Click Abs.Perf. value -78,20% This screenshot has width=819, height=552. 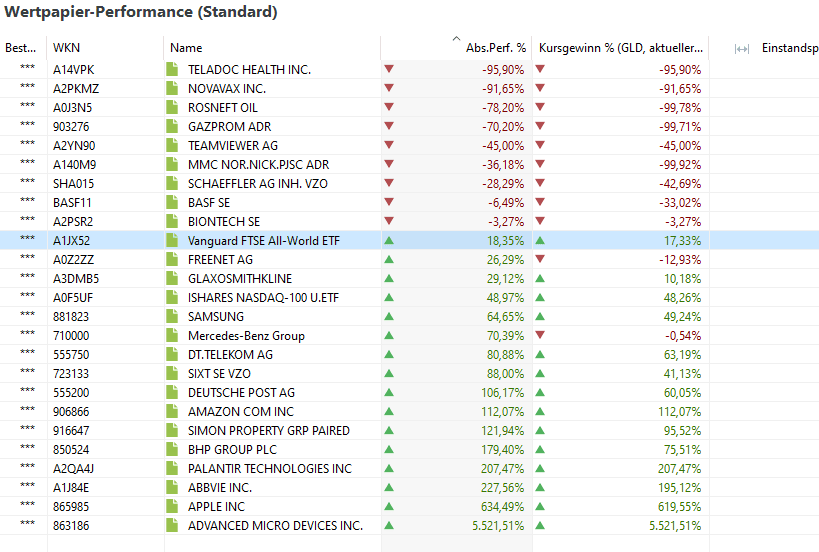[x=503, y=108]
